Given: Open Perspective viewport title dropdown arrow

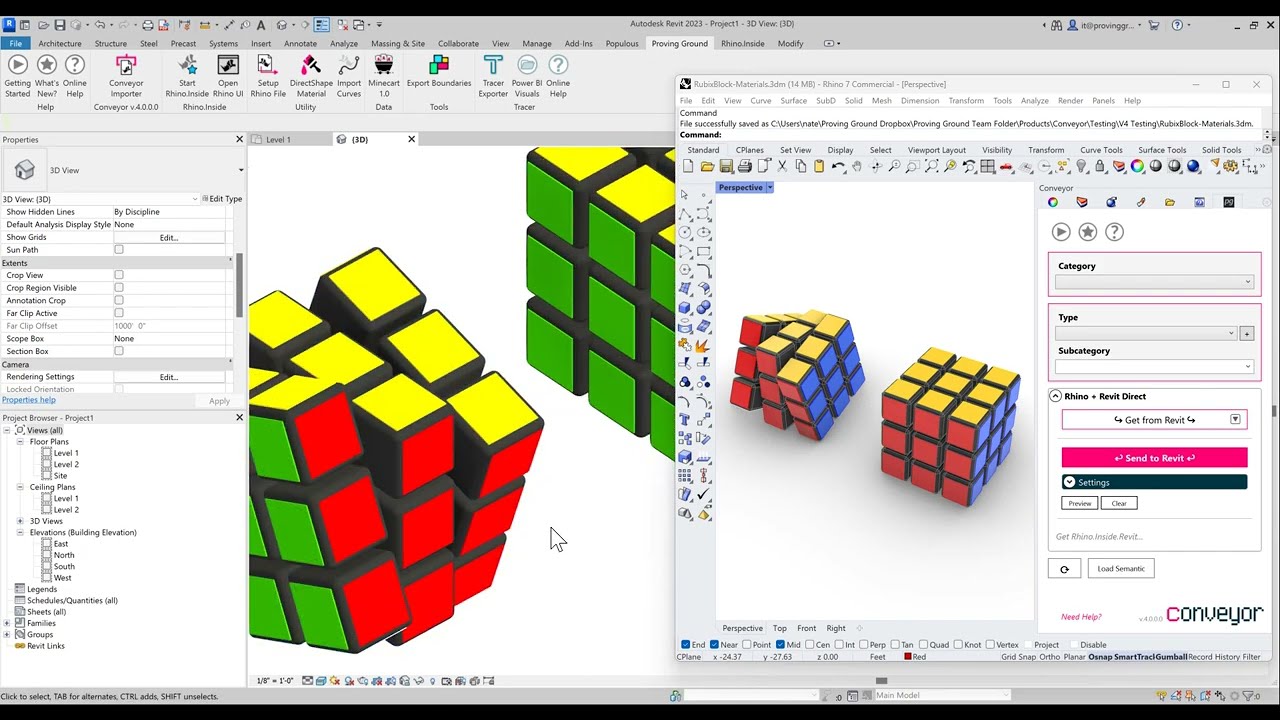Looking at the screenshot, I should pos(769,188).
